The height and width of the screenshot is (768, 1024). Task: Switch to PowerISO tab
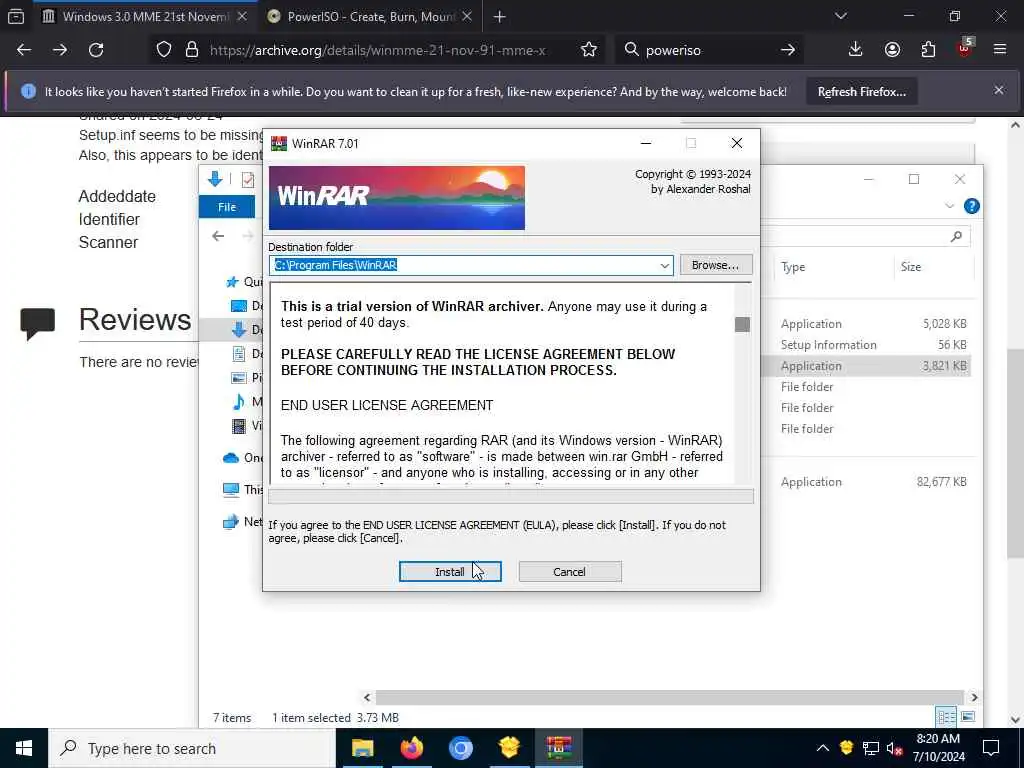370,16
